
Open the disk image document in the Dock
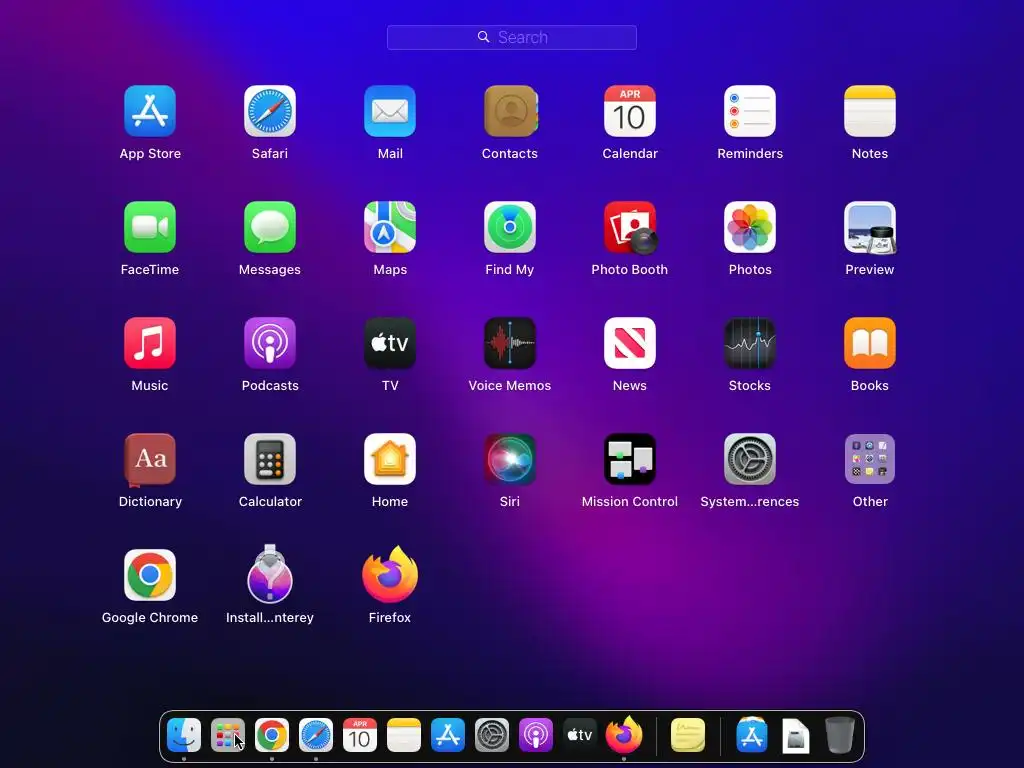coord(795,735)
